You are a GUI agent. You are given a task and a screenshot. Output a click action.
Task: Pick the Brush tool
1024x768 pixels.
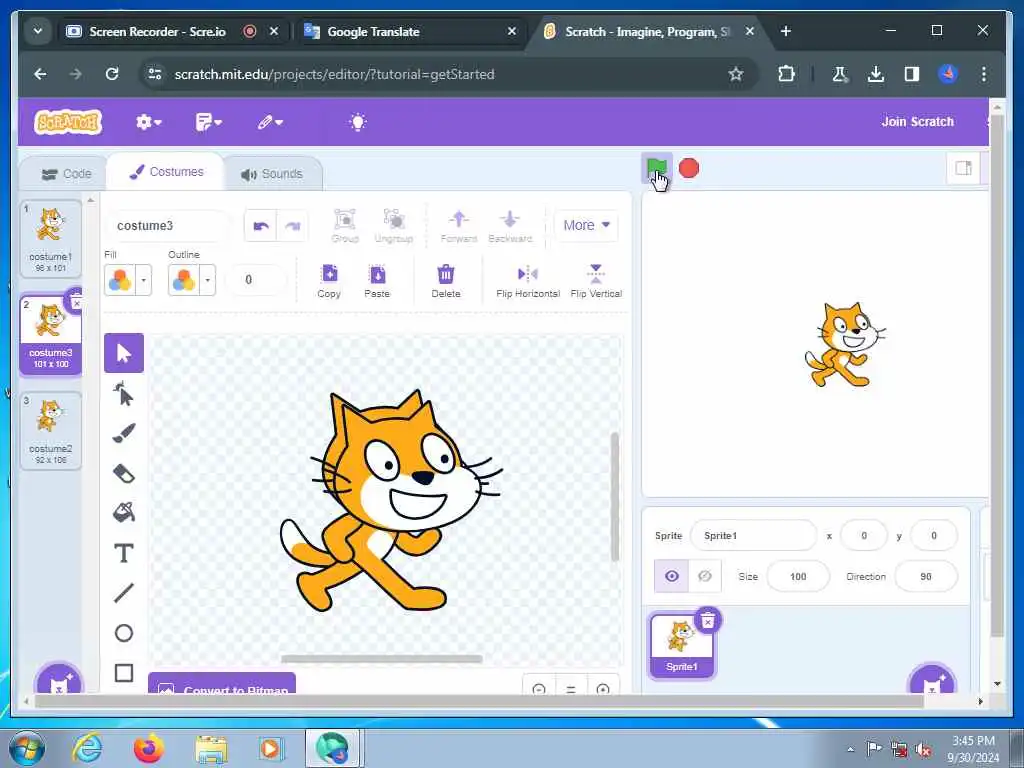pos(123,433)
